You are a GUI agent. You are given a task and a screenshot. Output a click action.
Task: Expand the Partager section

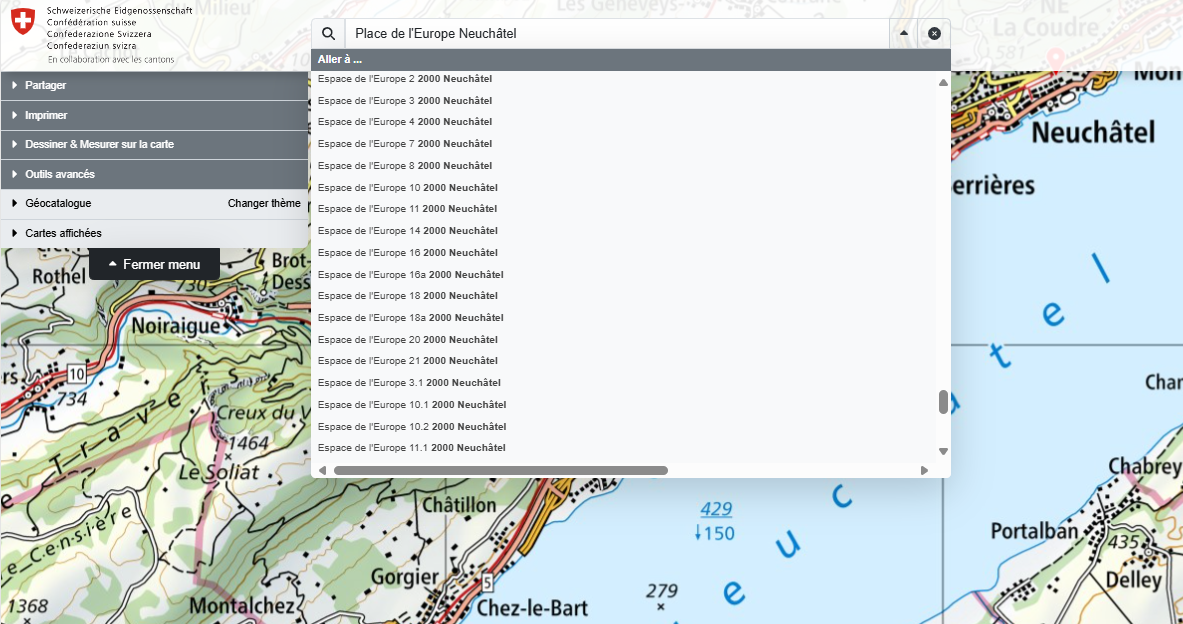(46, 86)
